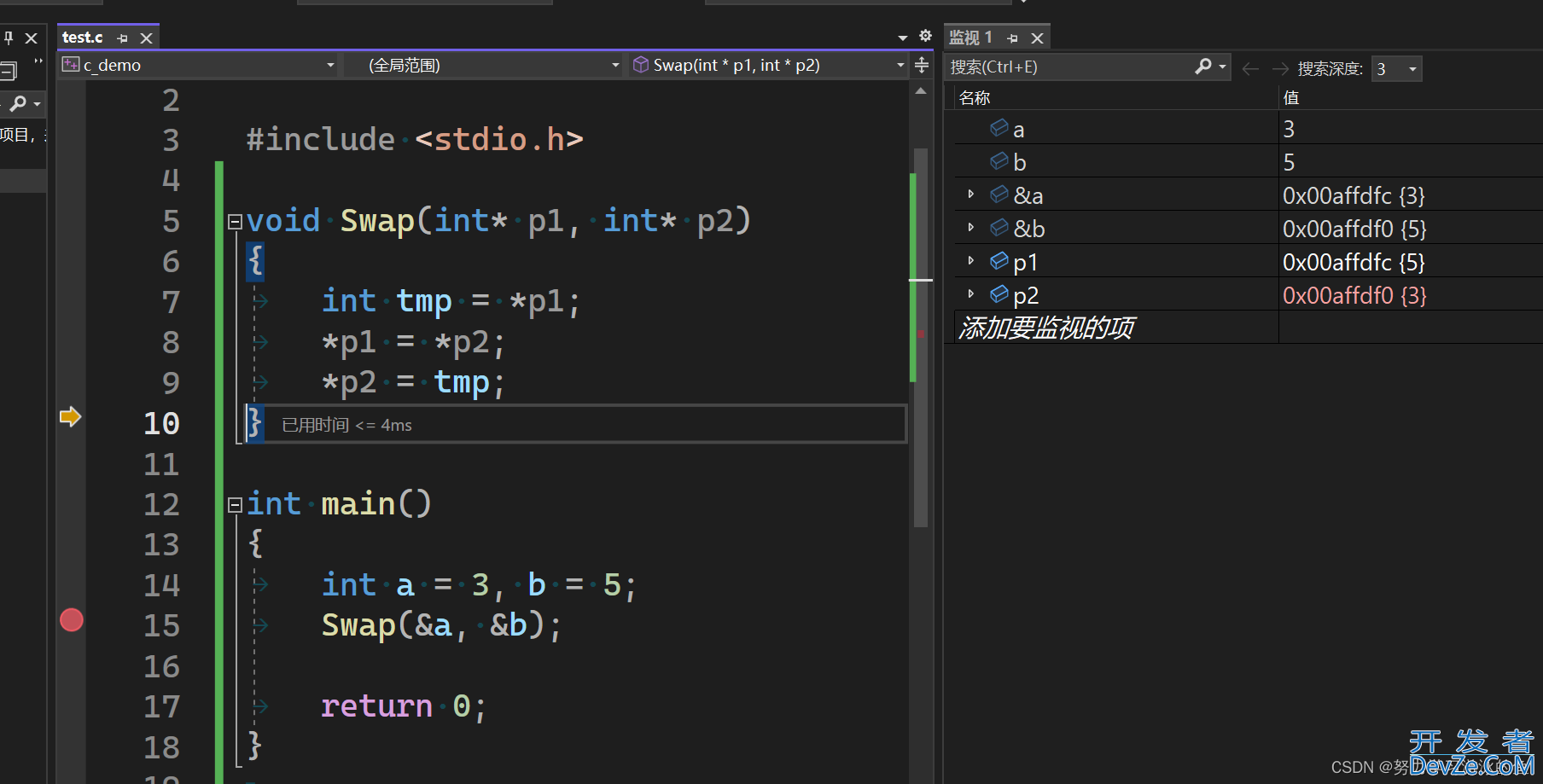Click the watch search back arrow

tap(1250, 68)
